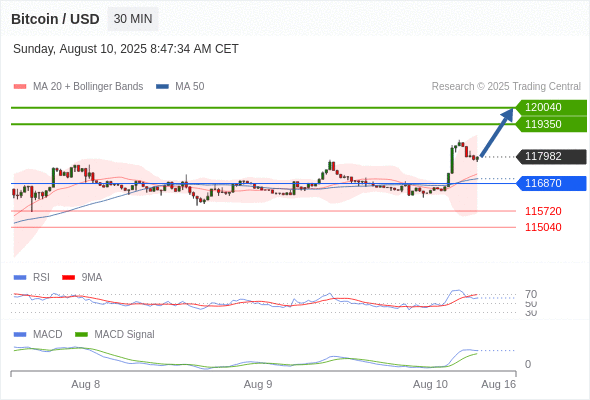Click the Bitcoin / USD title
This screenshot has width=590, height=400.
55,19
